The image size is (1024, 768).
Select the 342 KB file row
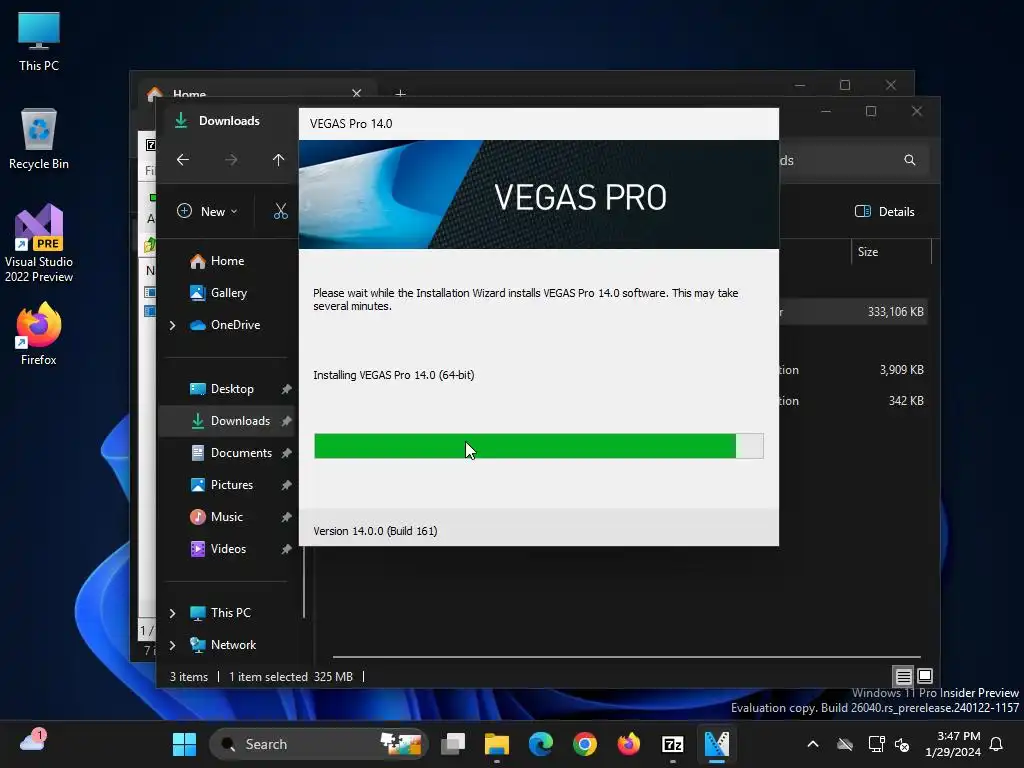[853, 400]
